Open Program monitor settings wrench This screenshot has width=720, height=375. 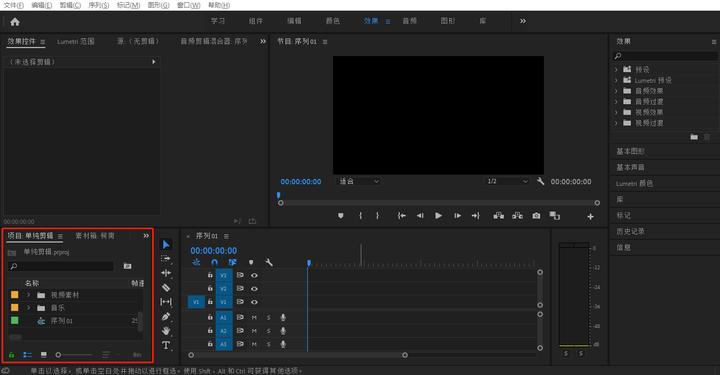pos(540,181)
